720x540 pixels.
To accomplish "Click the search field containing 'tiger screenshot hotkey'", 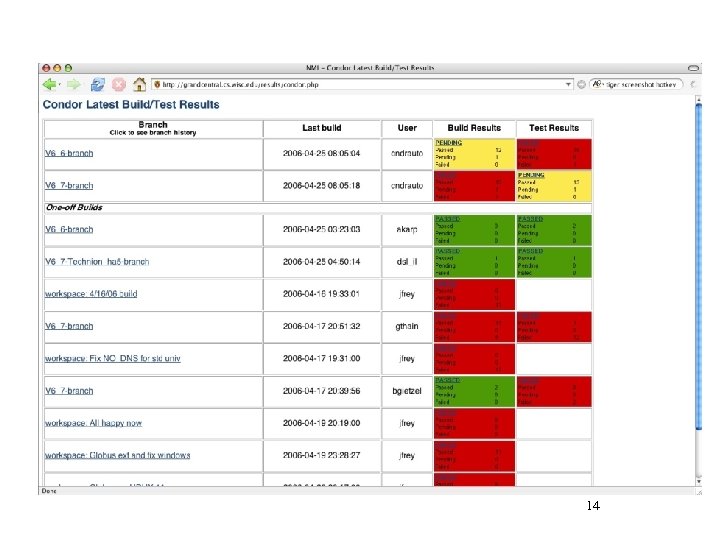I will pyautogui.click(x=636, y=84).
